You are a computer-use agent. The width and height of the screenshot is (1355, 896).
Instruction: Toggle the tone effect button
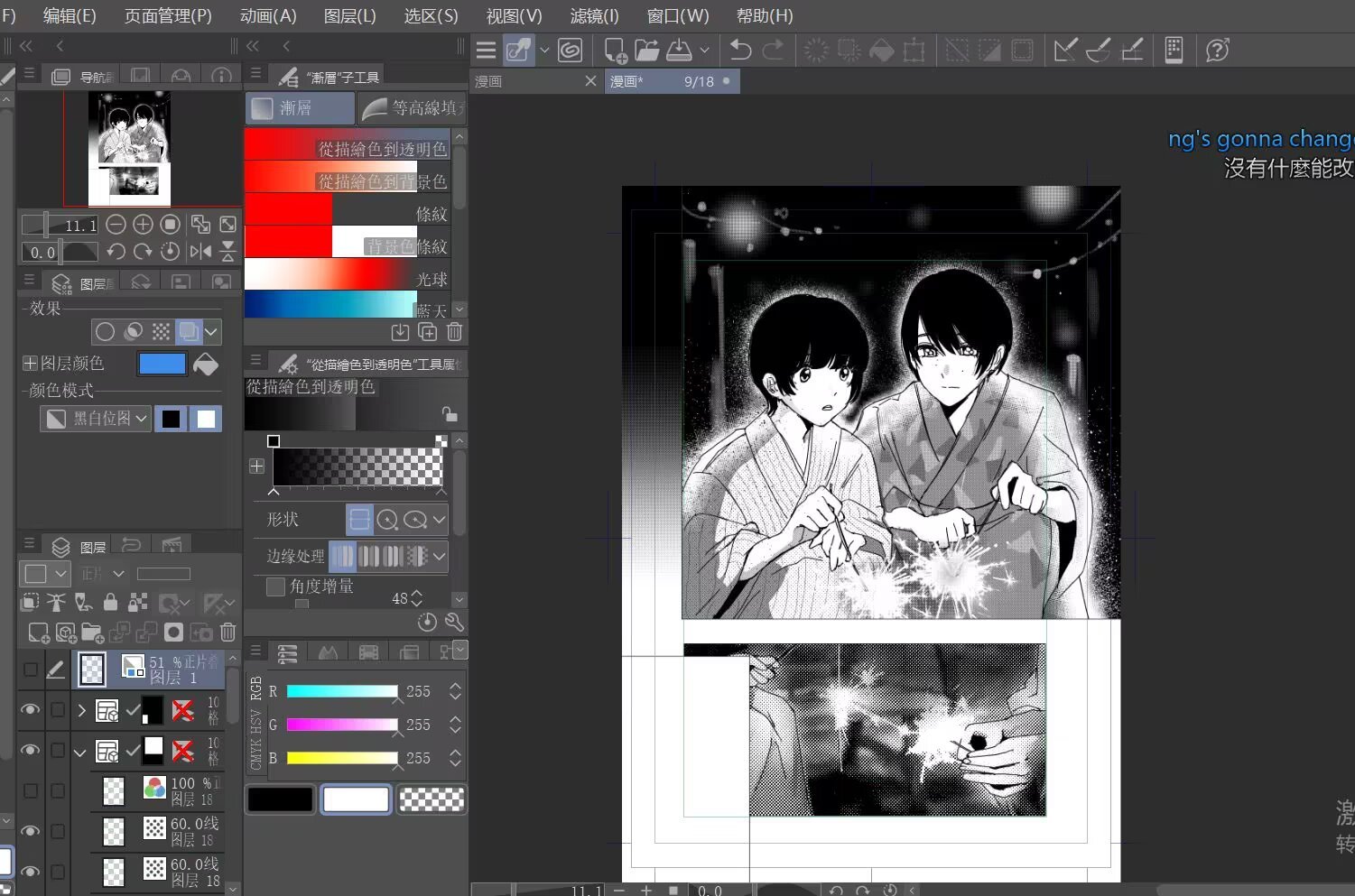161,332
